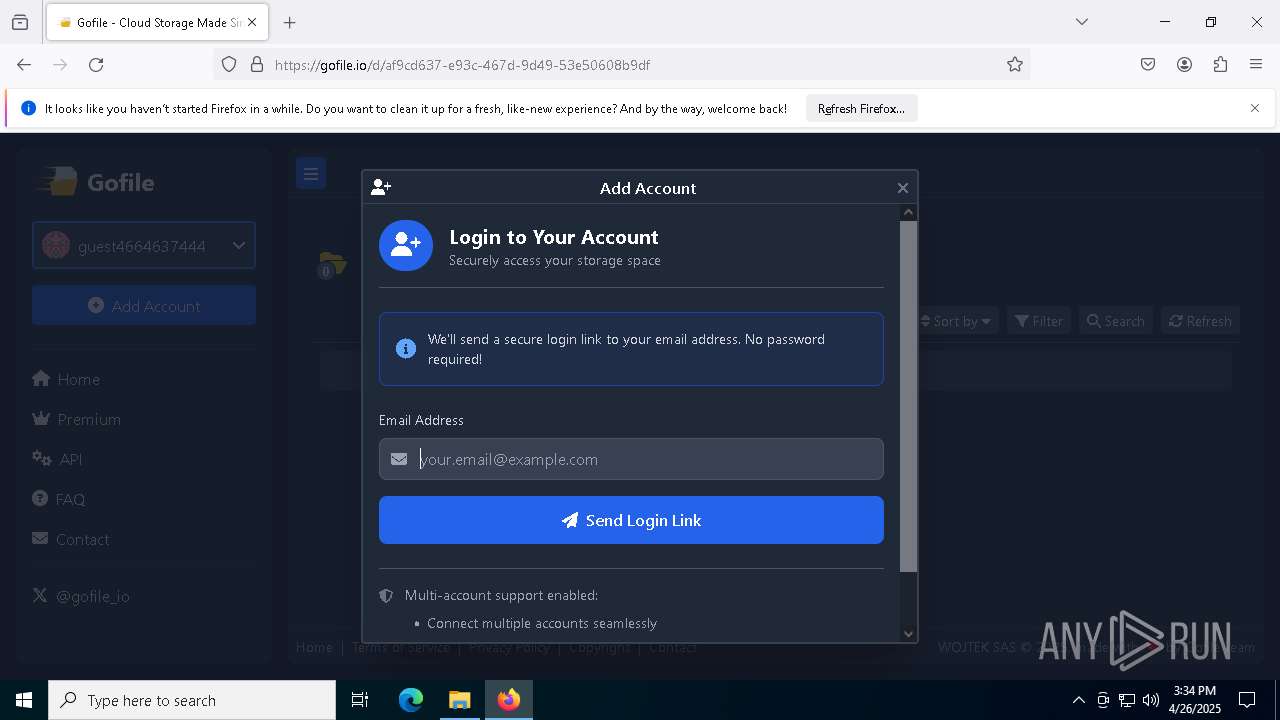Screen dimensions: 1280x720
Task: Click the volume speaker tray icon
Action: pos(1151,700)
